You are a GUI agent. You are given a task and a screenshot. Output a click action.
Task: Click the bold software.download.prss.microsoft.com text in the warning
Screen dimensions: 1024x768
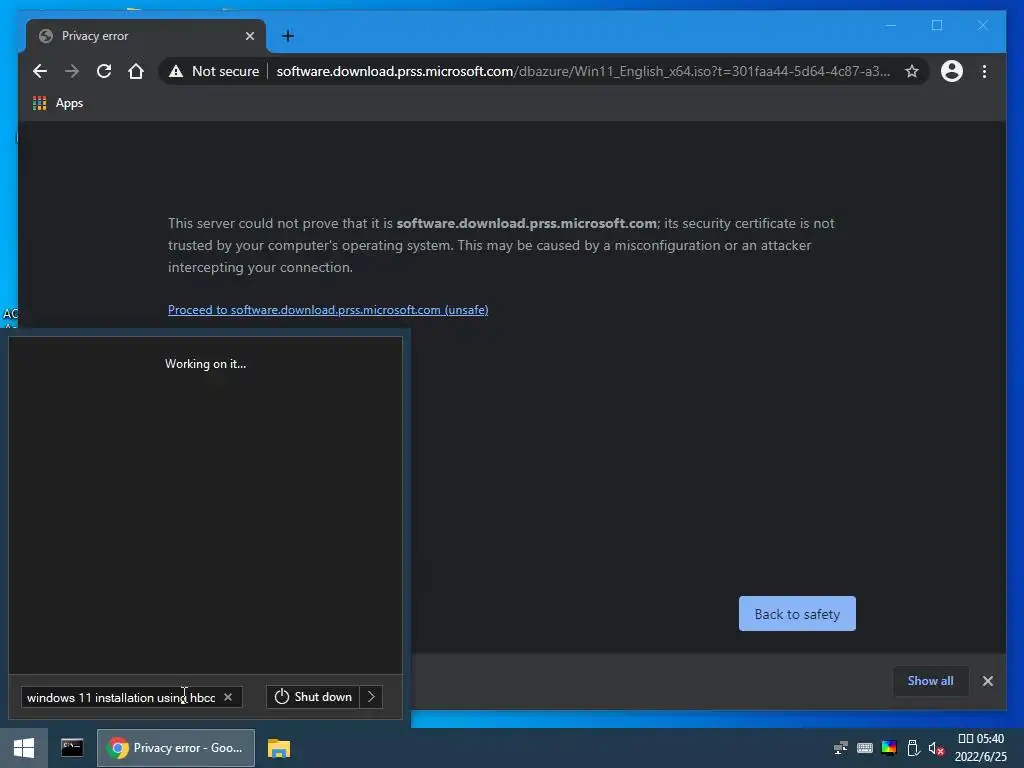(x=526, y=223)
